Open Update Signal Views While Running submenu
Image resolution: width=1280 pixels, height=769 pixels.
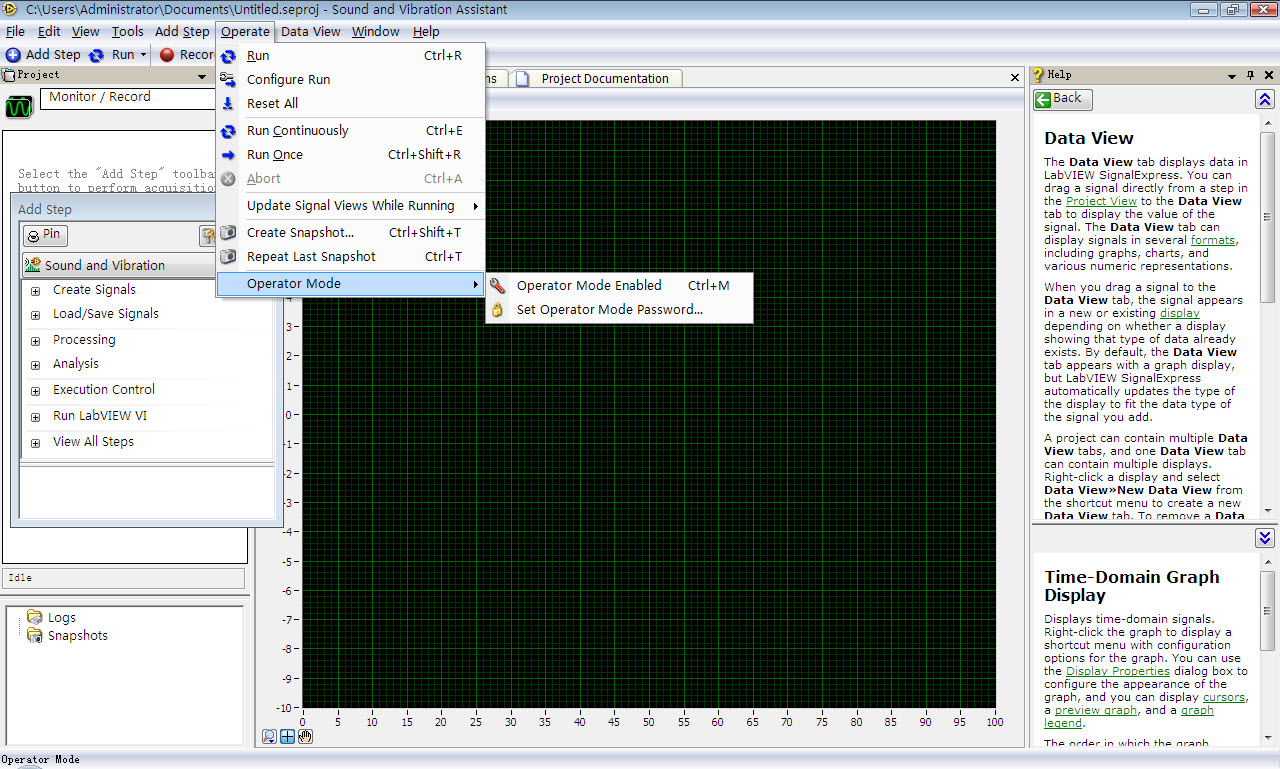pyautogui.click(x=351, y=206)
